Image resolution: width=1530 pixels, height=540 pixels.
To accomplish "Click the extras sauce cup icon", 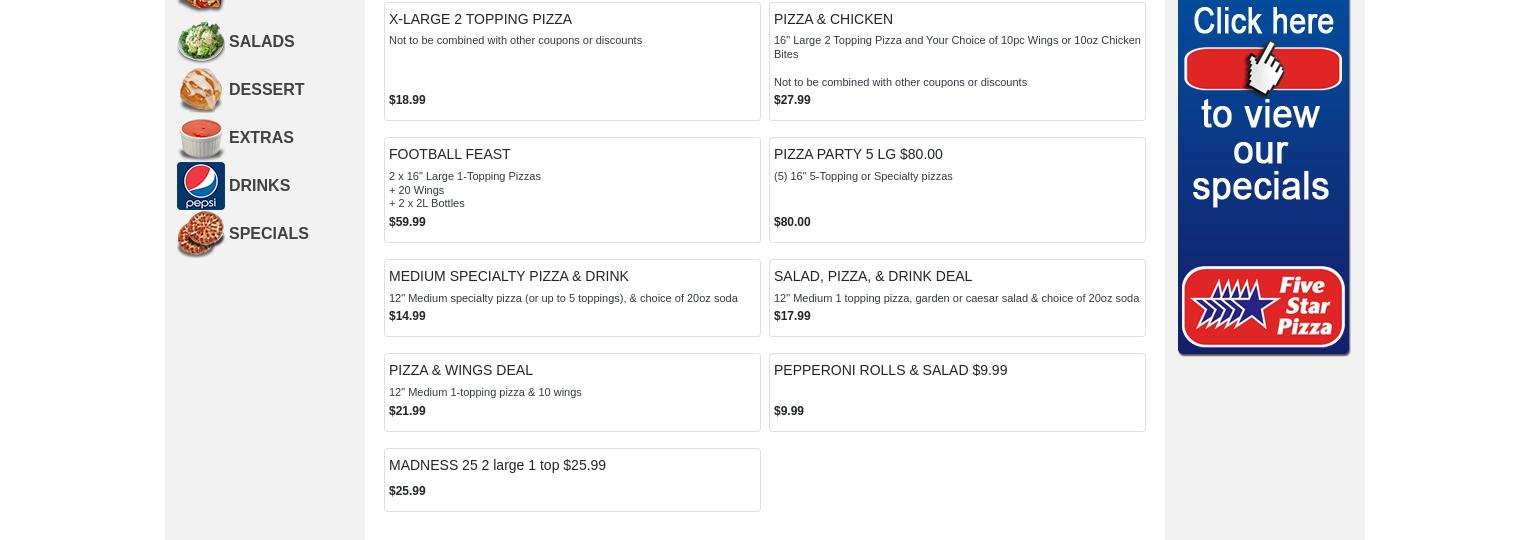I will coord(201,138).
